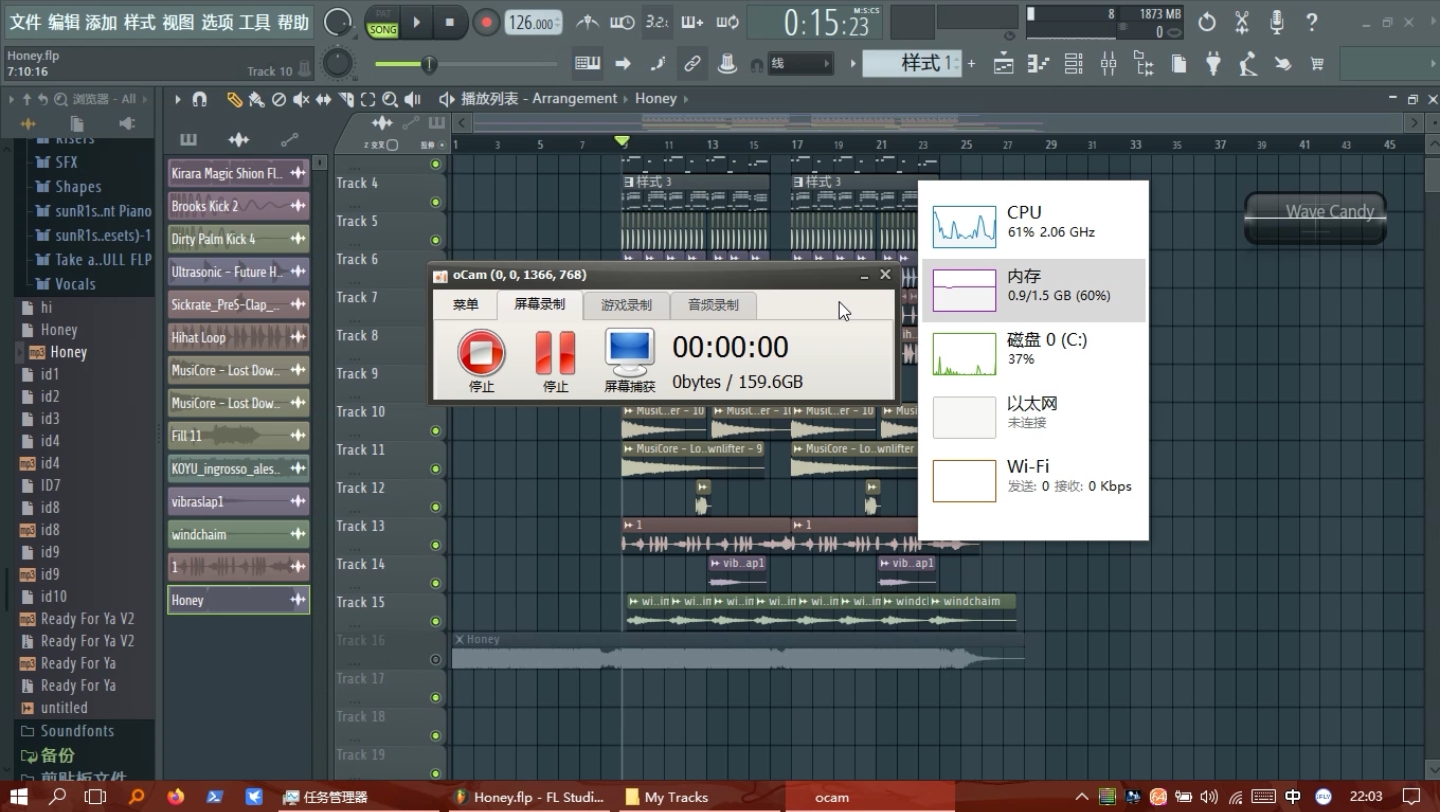Viewport: 1440px width, 812px height.
Task: Select the pattern selector 样式 1
Action: pyautogui.click(x=912, y=63)
